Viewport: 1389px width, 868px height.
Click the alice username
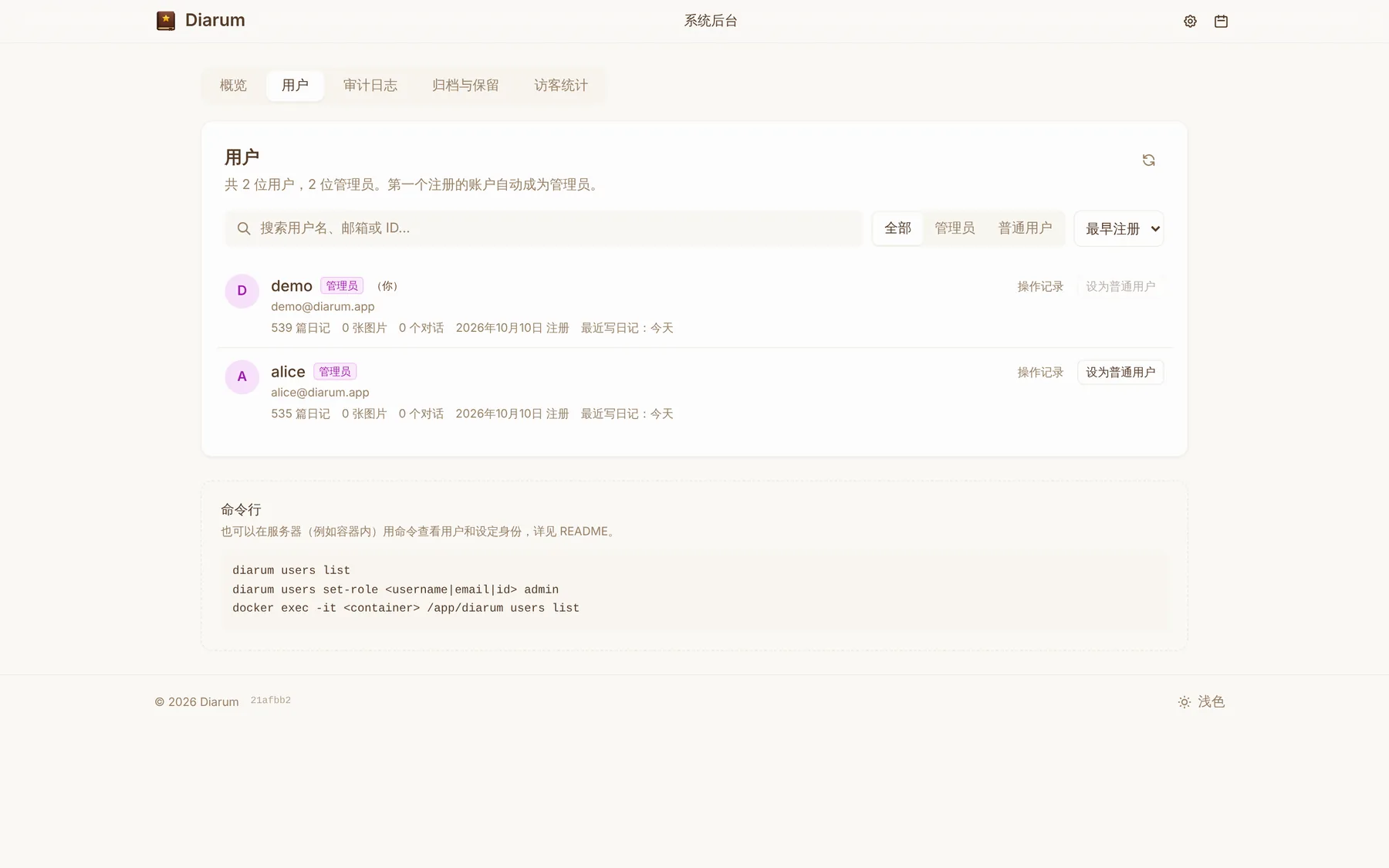288,372
